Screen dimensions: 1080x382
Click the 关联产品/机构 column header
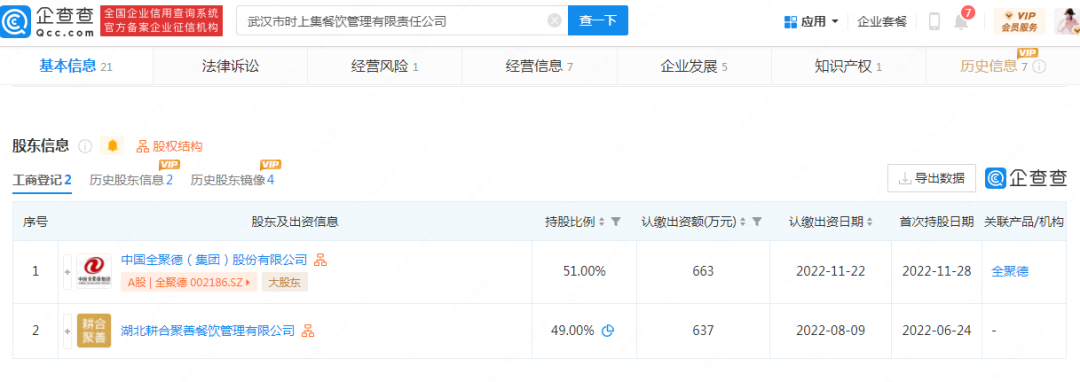point(1024,222)
